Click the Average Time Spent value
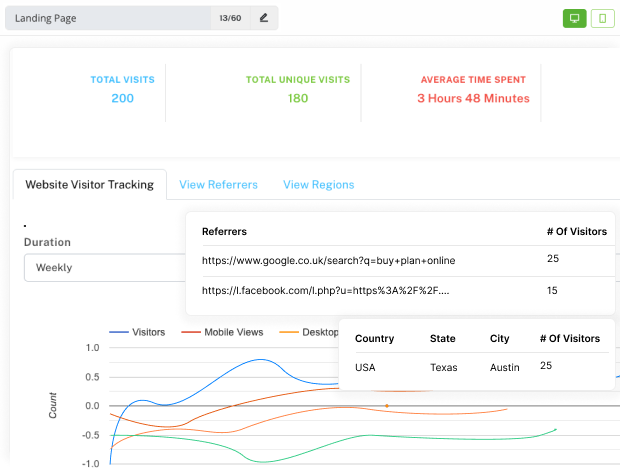This screenshot has height=470, width=620. 473,98
